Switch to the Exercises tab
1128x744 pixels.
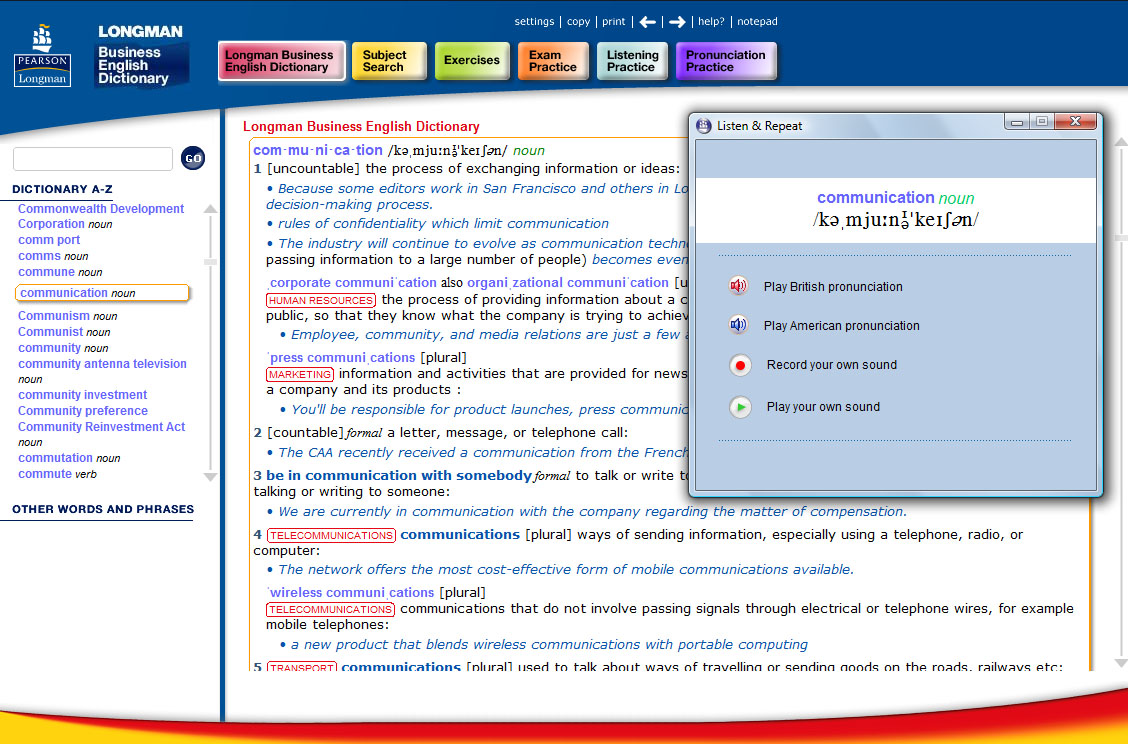click(x=471, y=61)
